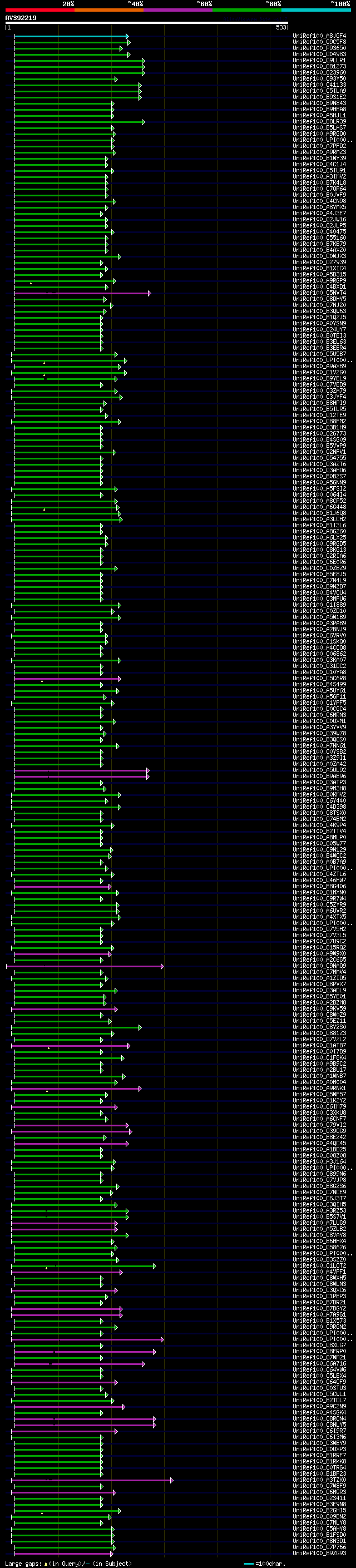356x1568 pixels.
Task: Click label UniRef100_A3IMV2
Action: tap(319, 176)
